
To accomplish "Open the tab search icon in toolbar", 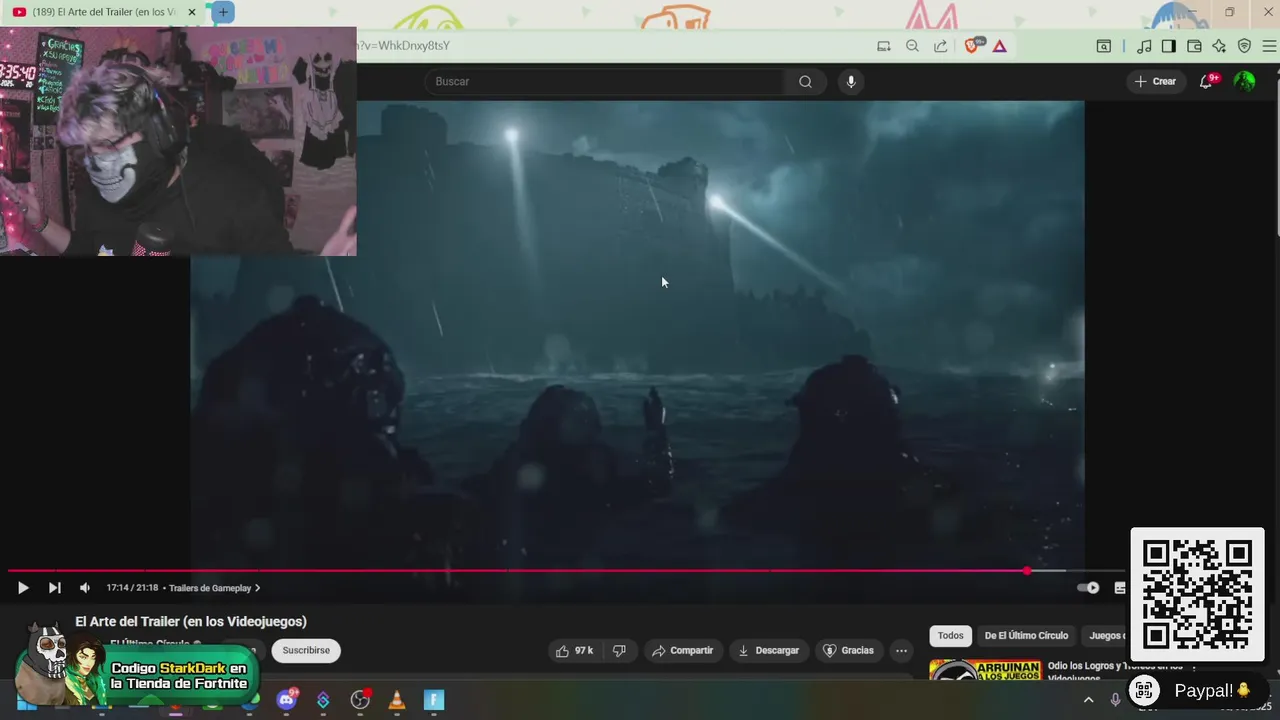I will coord(1104,46).
